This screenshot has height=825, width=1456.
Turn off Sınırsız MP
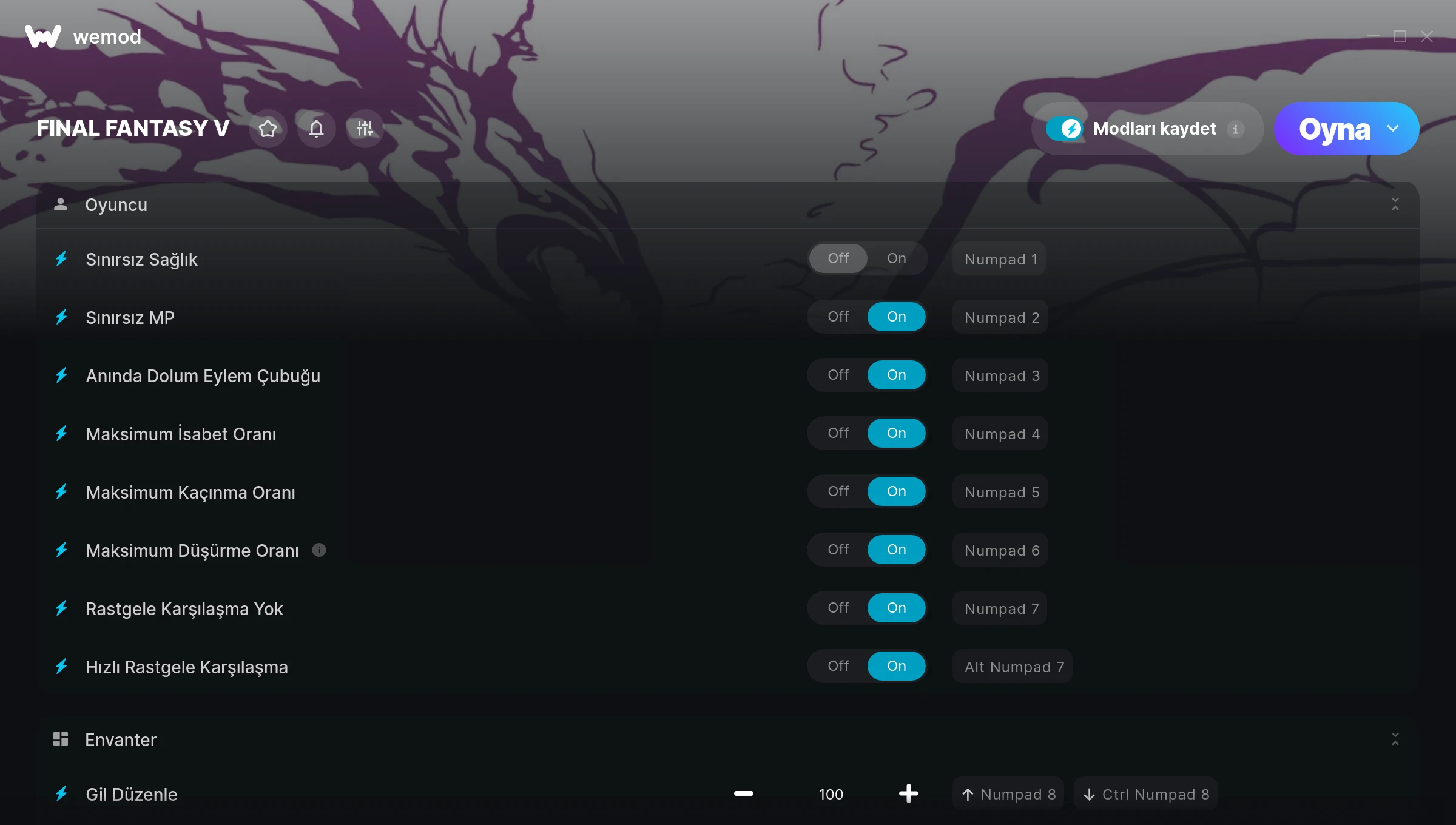838,317
